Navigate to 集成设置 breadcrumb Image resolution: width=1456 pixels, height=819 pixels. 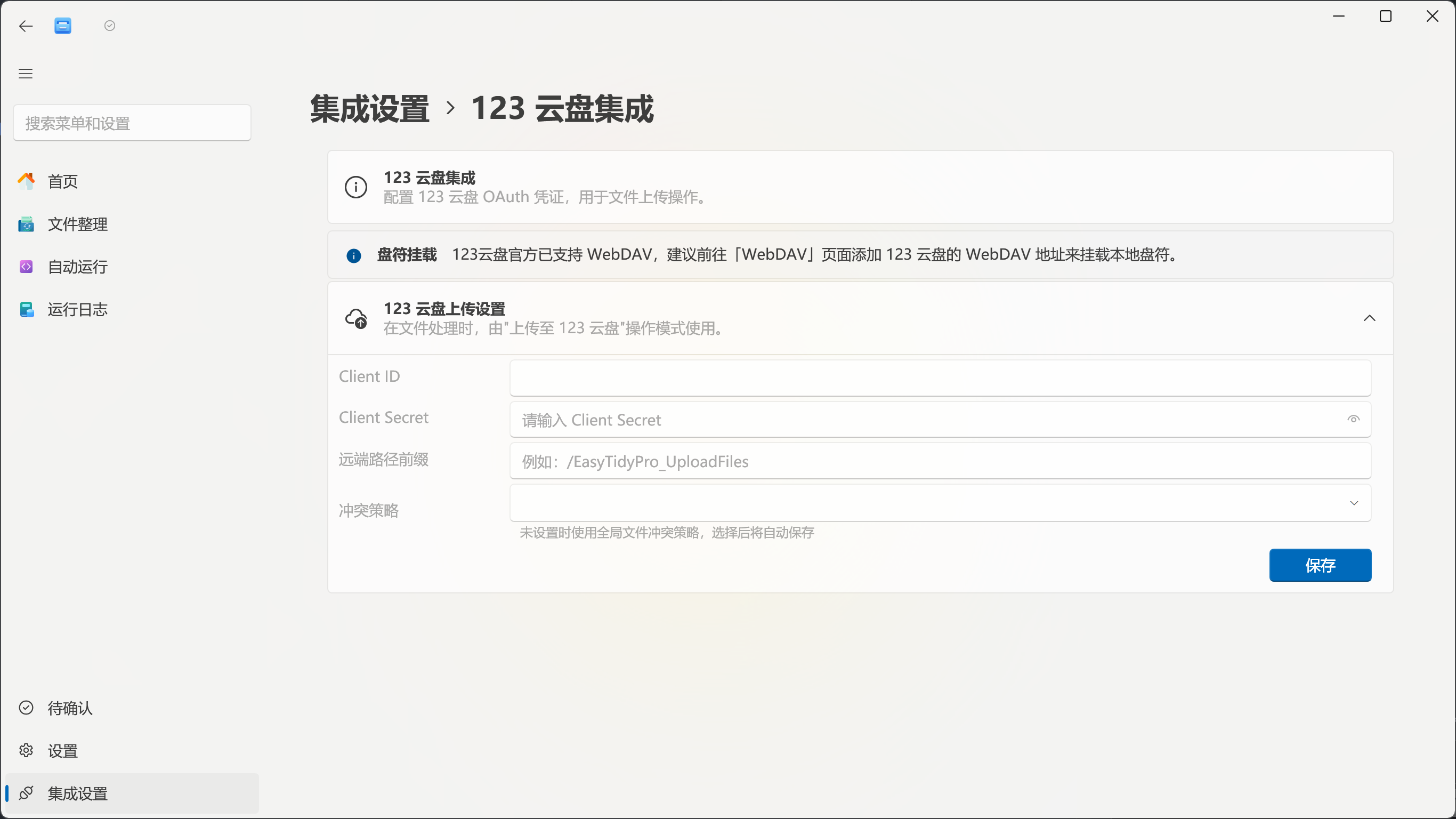coord(370,108)
